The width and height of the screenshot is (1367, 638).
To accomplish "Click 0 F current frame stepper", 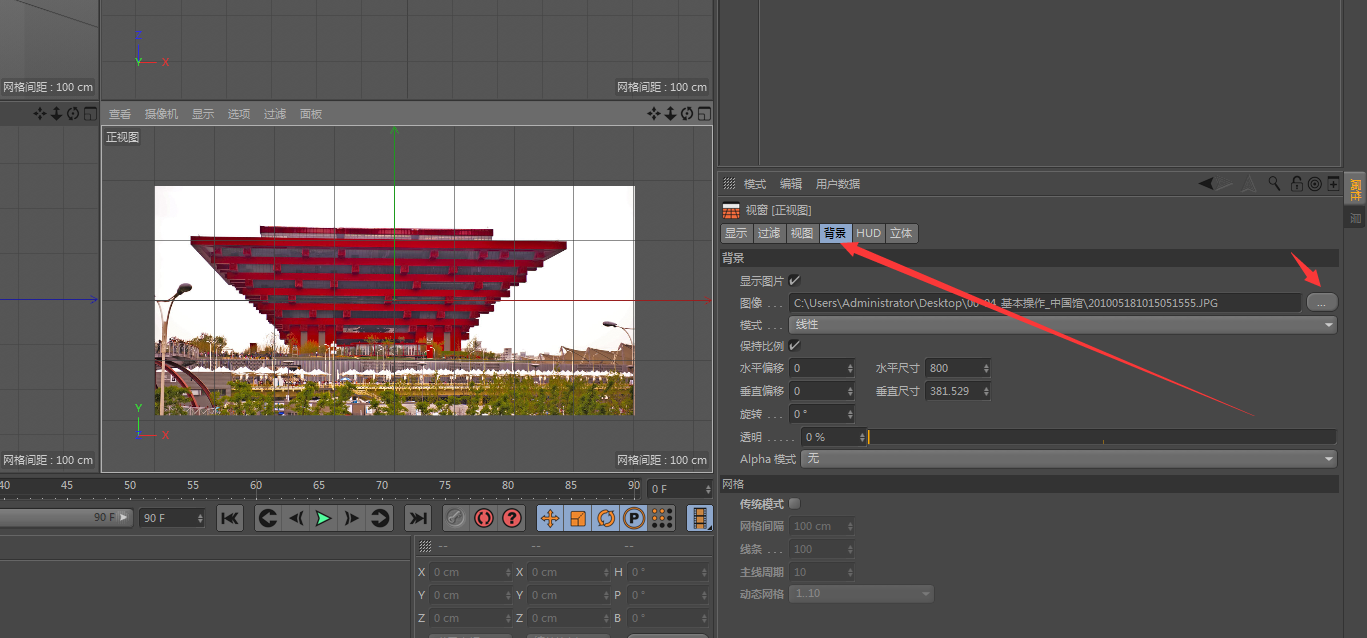I will point(706,489).
